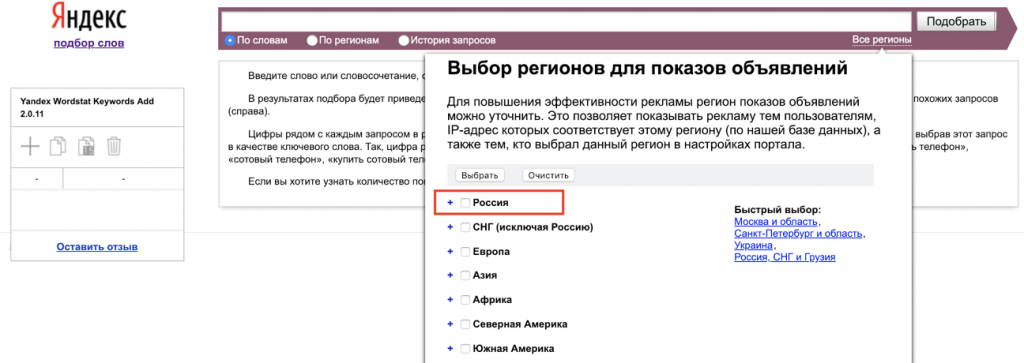The image size is (1024, 363).
Task: Expand the Северная Америка tree
Action: [x=449, y=324]
